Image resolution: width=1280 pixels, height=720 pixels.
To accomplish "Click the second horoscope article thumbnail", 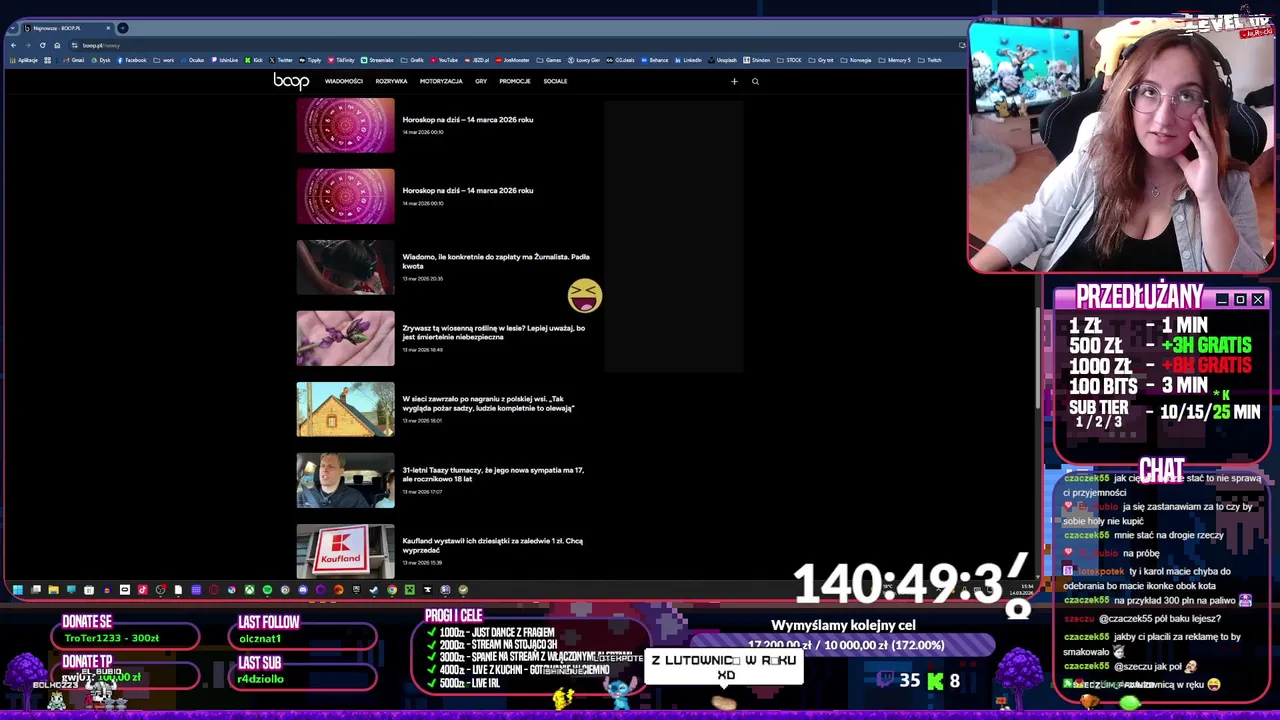I will click(345, 196).
